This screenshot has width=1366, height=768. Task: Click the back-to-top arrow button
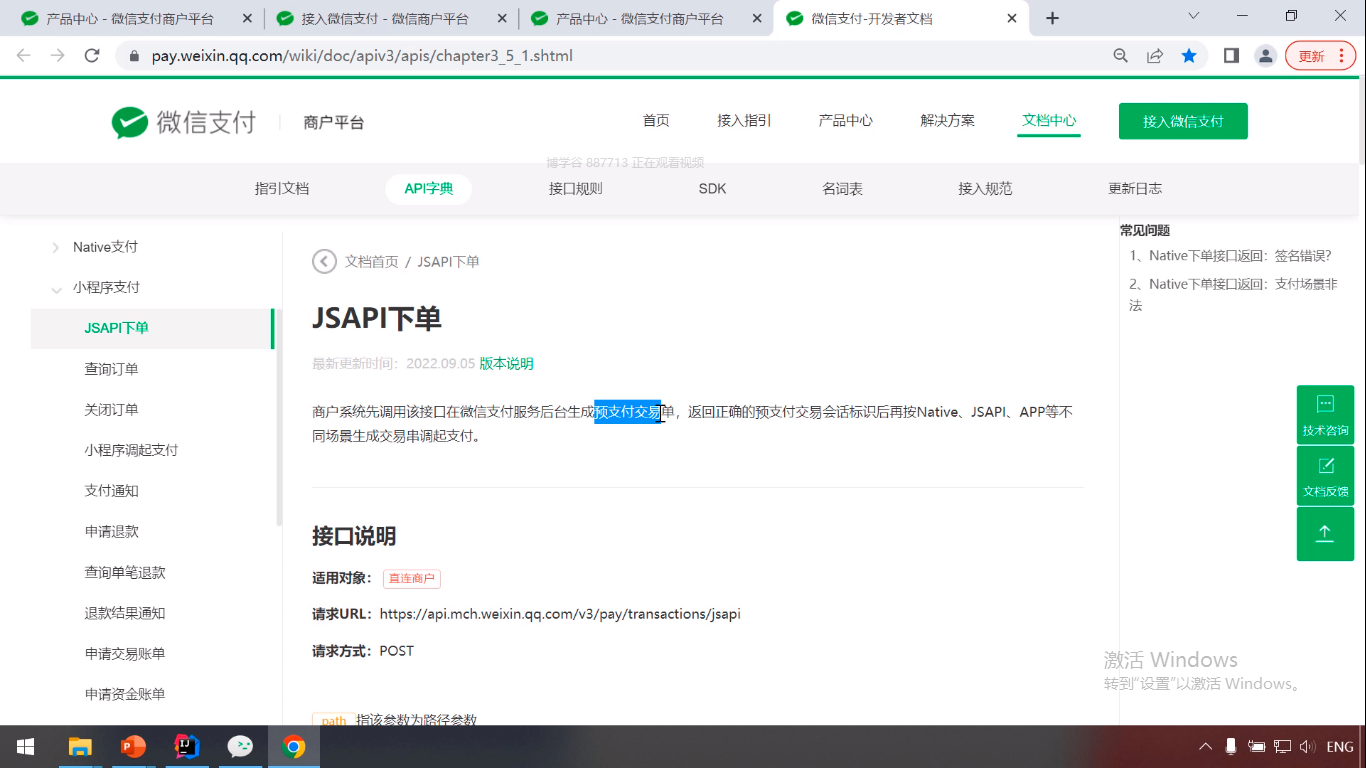point(1325,534)
